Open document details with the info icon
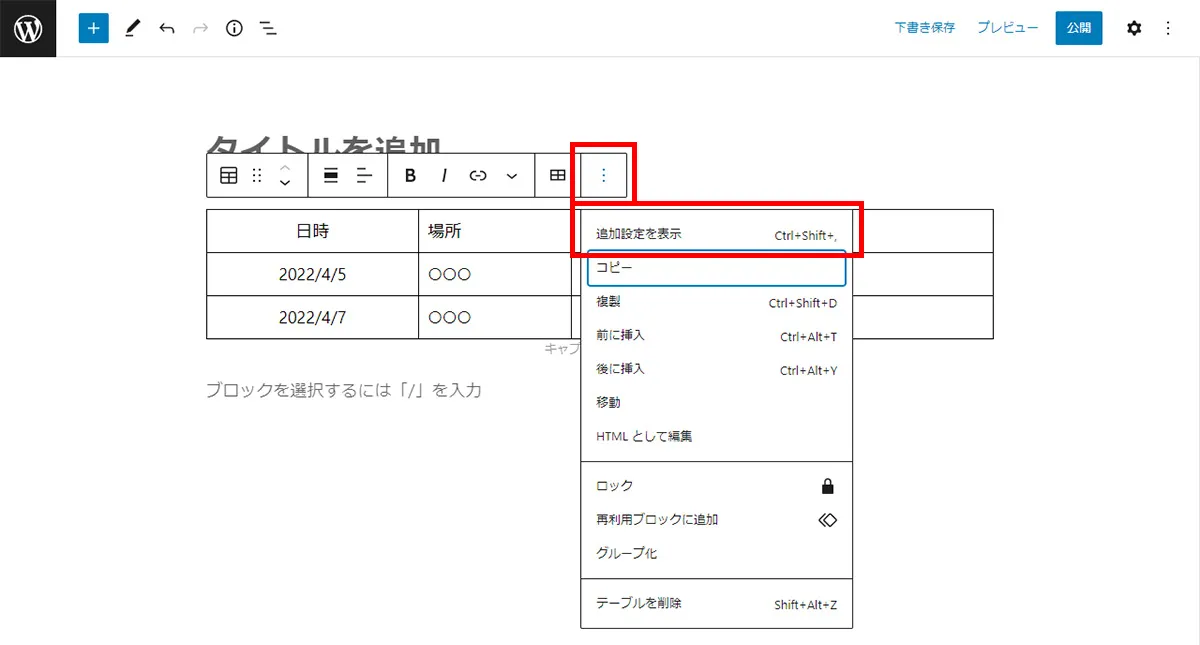This screenshot has width=1200, height=645. [x=233, y=28]
